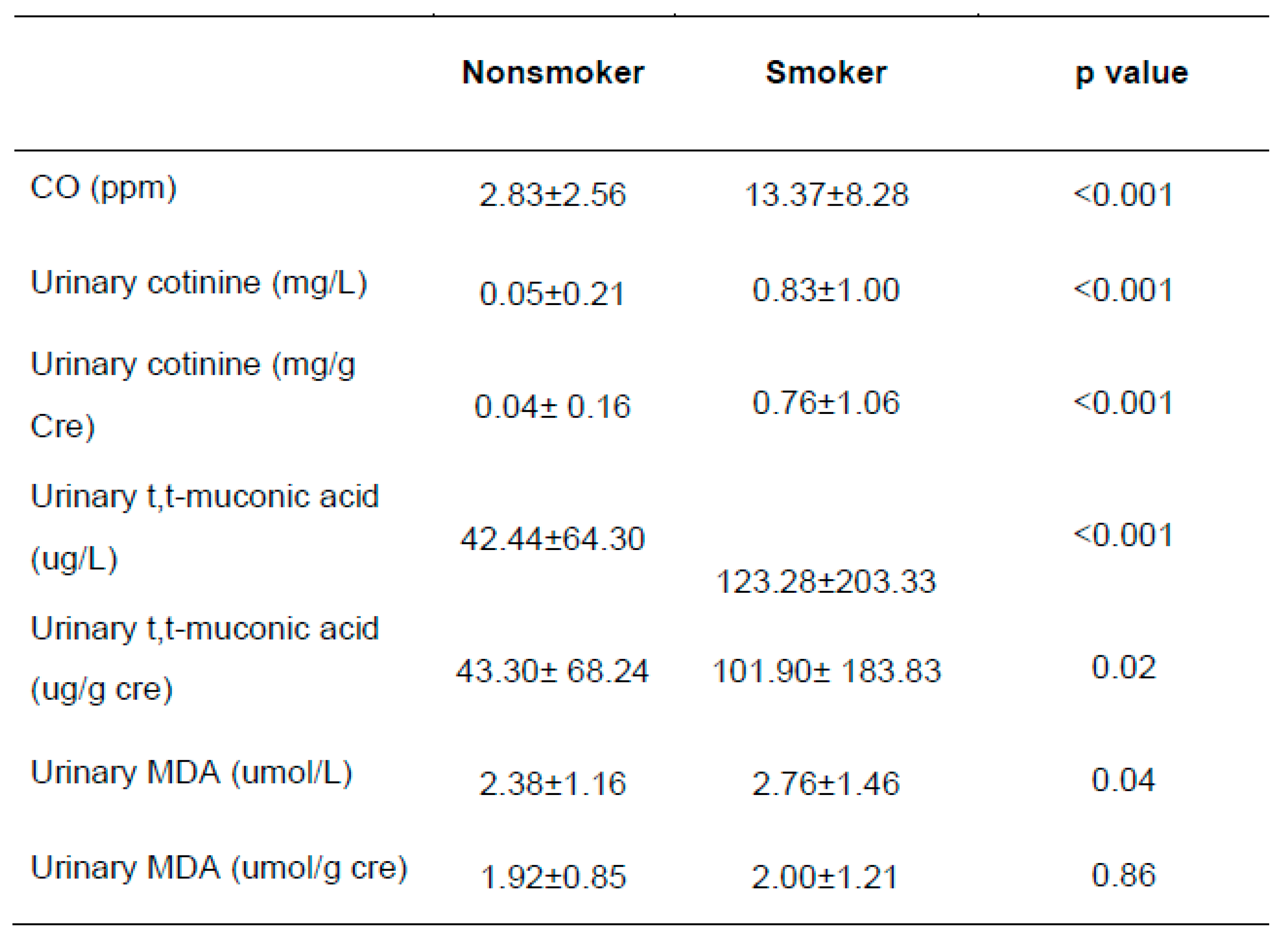The height and width of the screenshot is (939, 1288).
Task: Select the p value column header
Action: point(1131,73)
